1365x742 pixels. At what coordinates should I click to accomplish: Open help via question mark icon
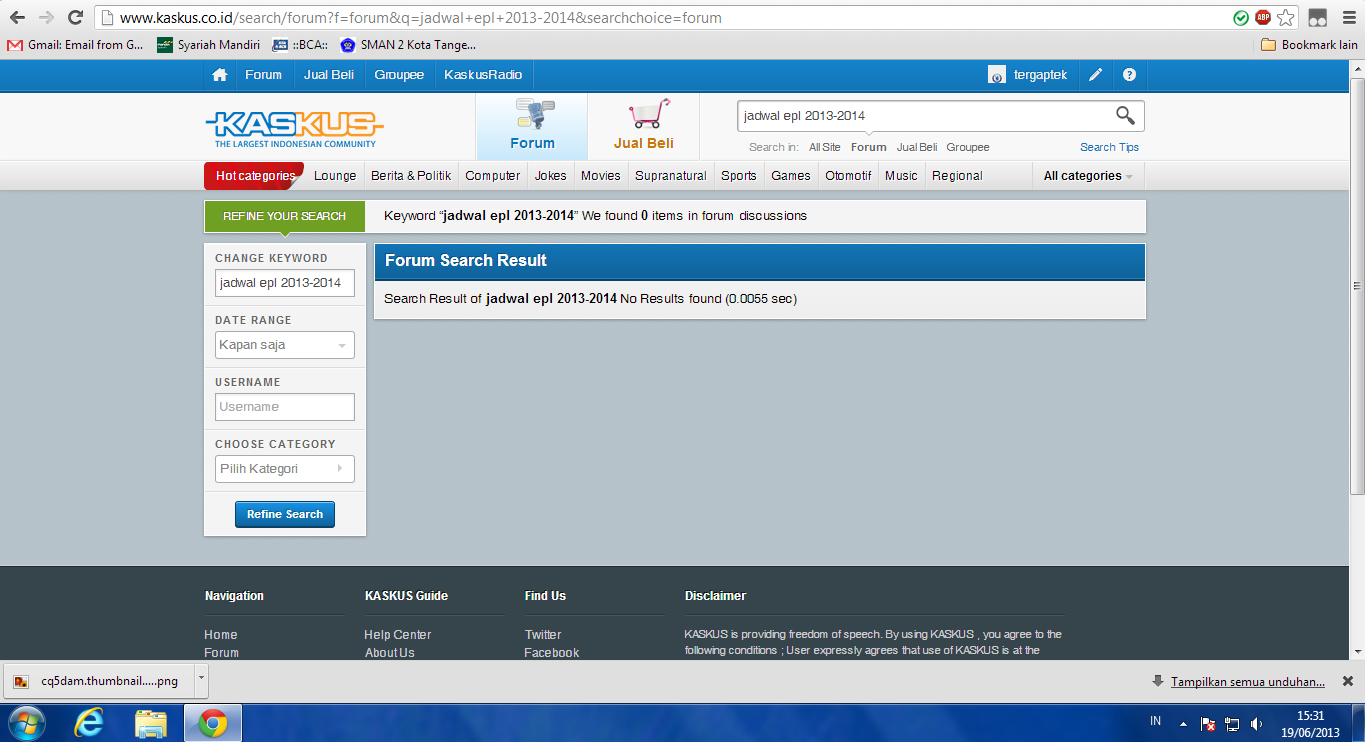click(x=1130, y=75)
